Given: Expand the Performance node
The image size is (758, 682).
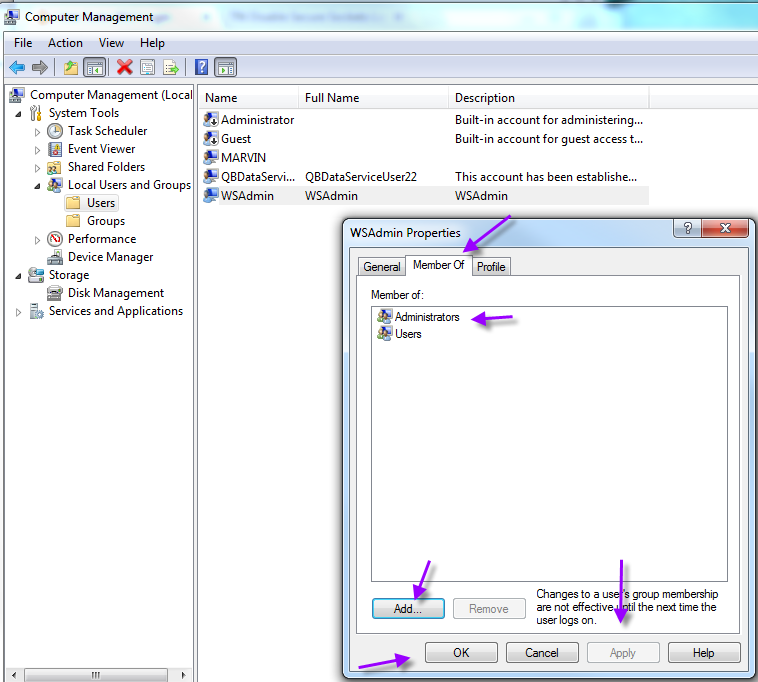Looking at the screenshot, I should pyautogui.click(x=37, y=240).
